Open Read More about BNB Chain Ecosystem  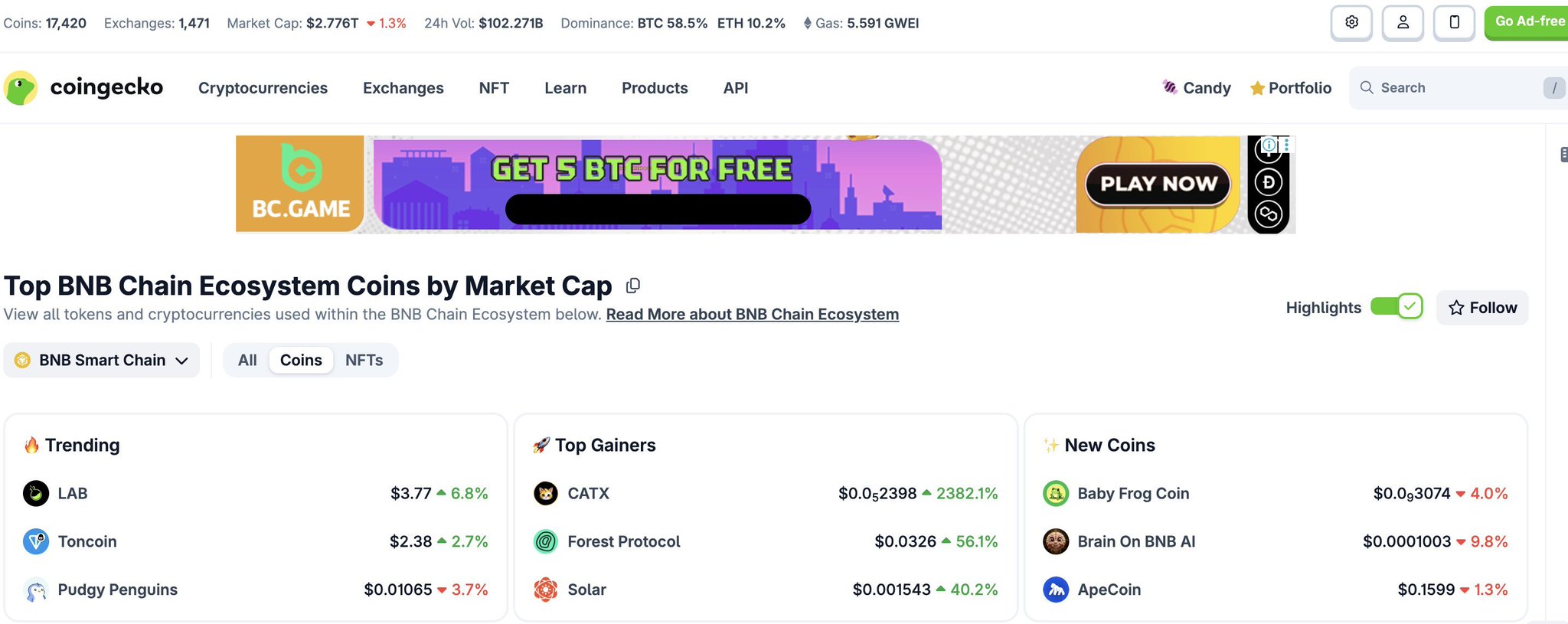pyautogui.click(x=753, y=315)
